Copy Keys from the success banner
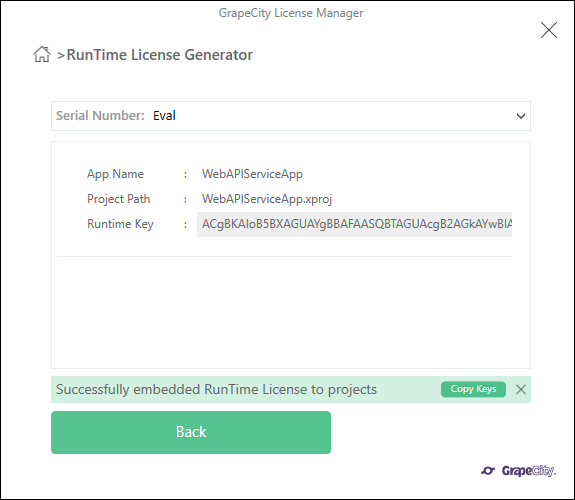 (473, 389)
